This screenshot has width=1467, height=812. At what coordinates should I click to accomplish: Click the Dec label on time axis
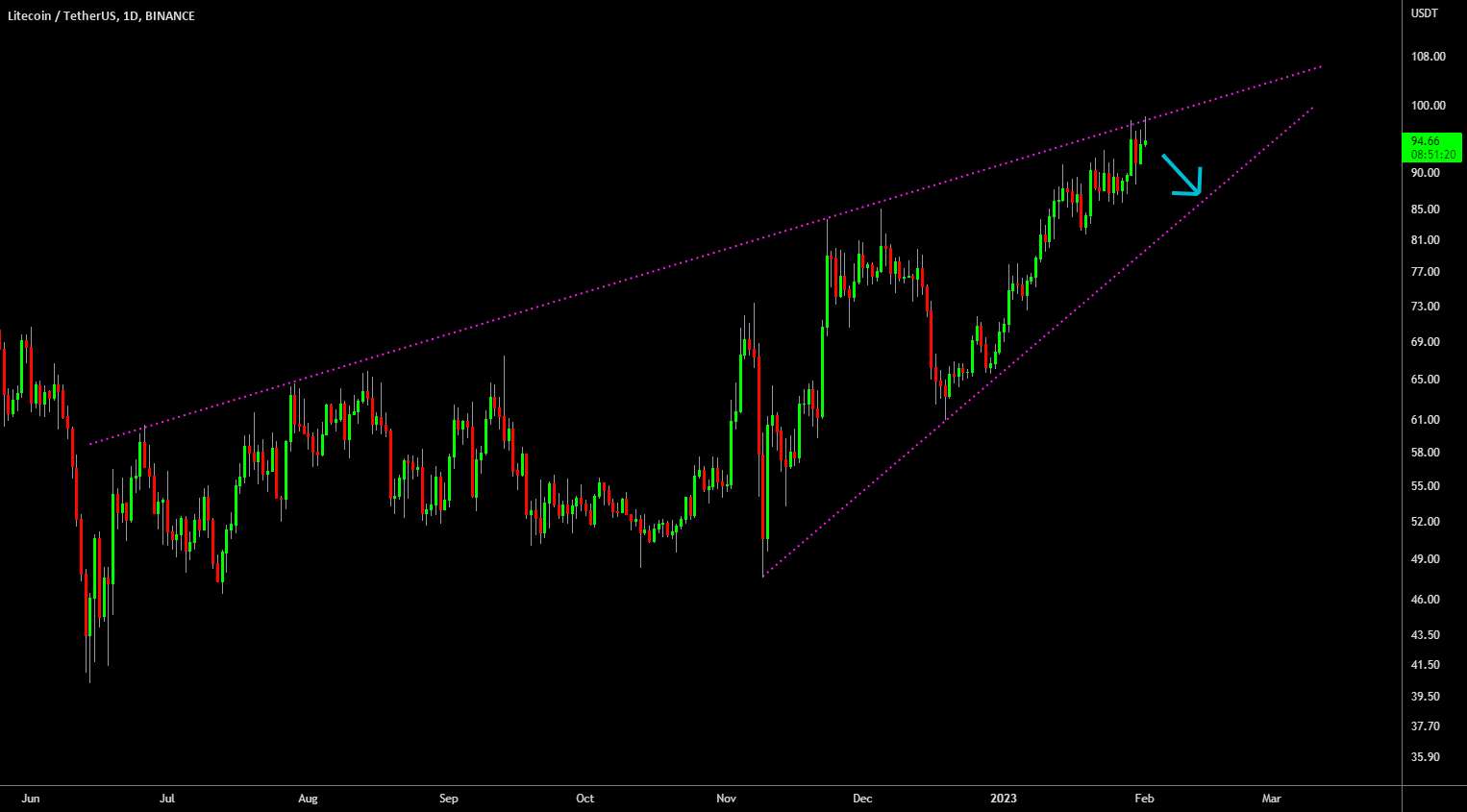(862, 799)
